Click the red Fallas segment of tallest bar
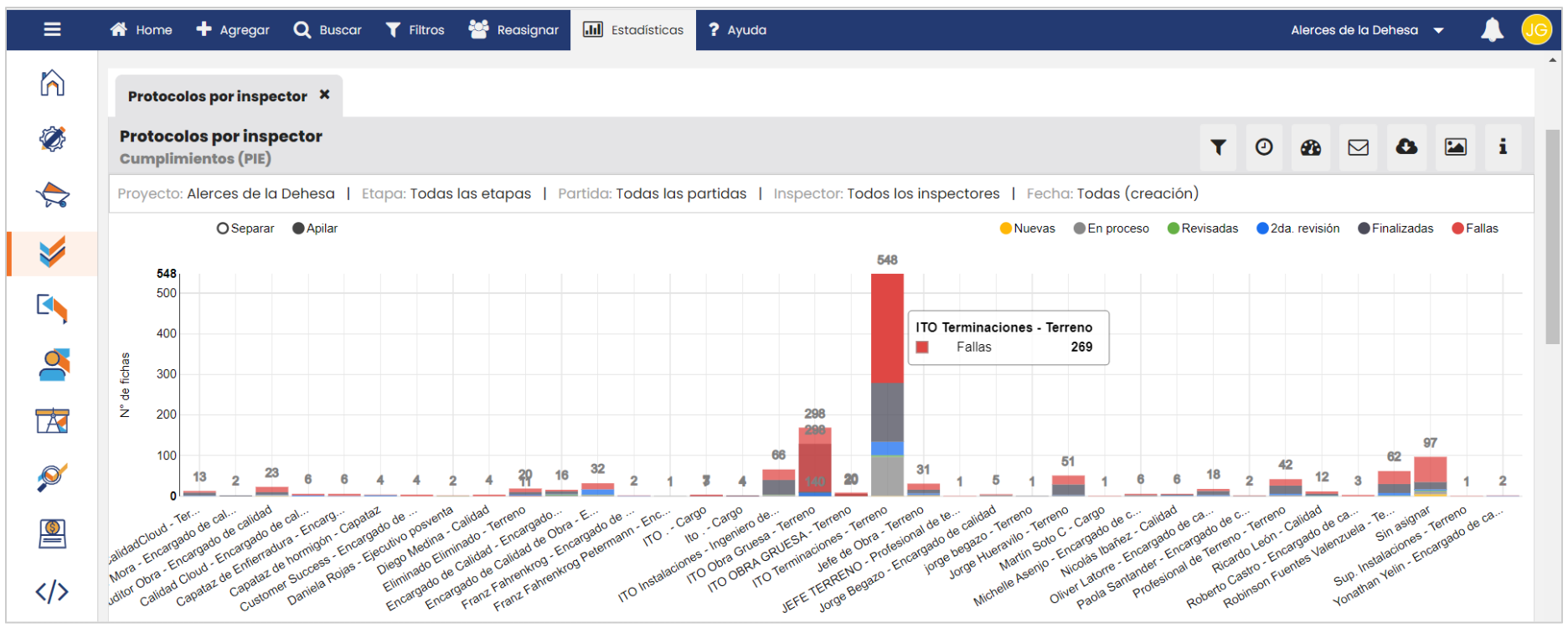This screenshot has height=628, width=1568. click(887, 327)
